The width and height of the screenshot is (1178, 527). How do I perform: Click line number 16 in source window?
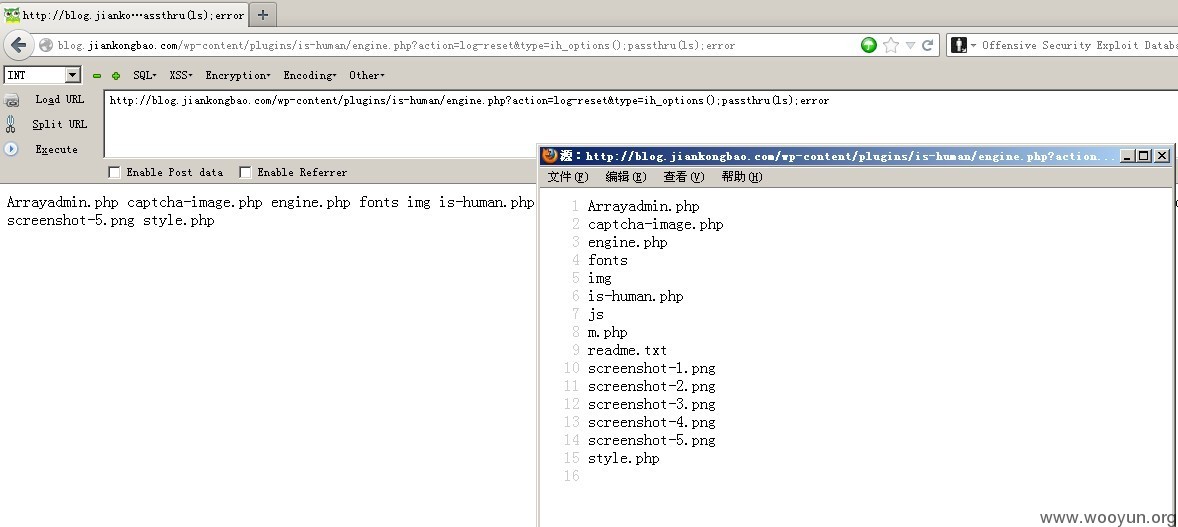pyautogui.click(x=572, y=476)
